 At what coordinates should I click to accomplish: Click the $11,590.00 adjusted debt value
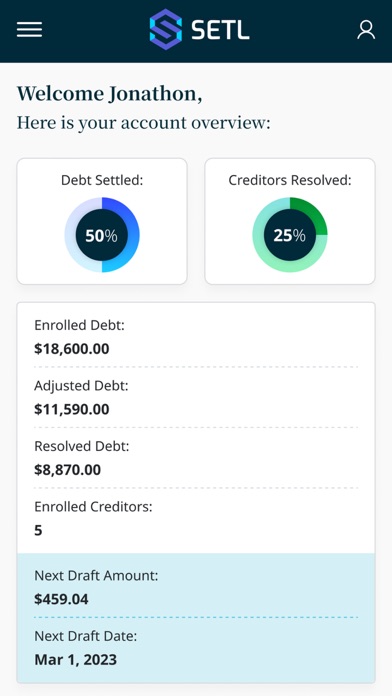coord(71,409)
